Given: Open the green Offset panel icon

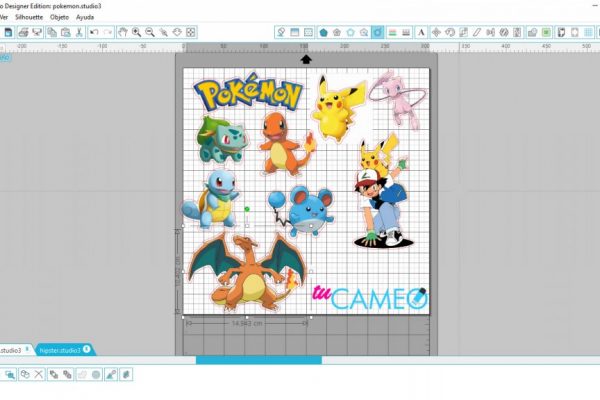Looking at the screenshot, I should tap(546, 32).
